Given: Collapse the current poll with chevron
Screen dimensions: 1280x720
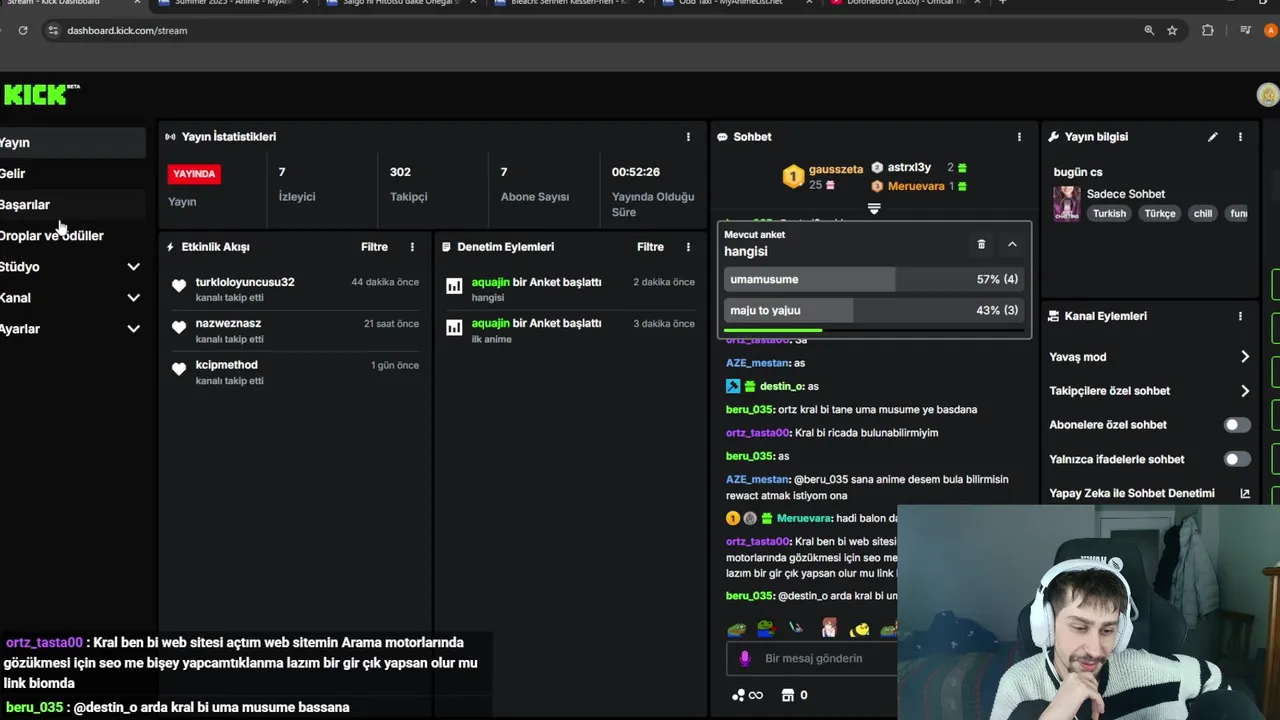Looking at the screenshot, I should tap(1012, 244).
